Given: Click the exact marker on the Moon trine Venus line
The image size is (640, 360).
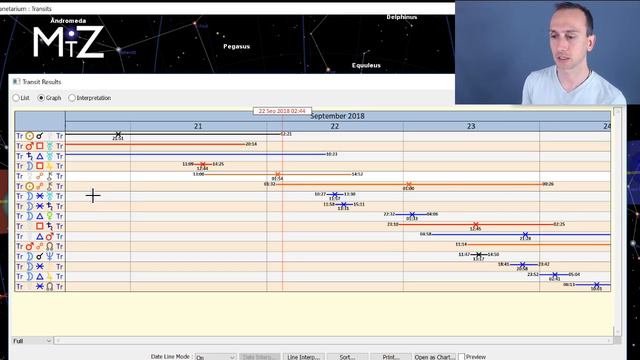Looking at the screenshot, I should [412, 214].
